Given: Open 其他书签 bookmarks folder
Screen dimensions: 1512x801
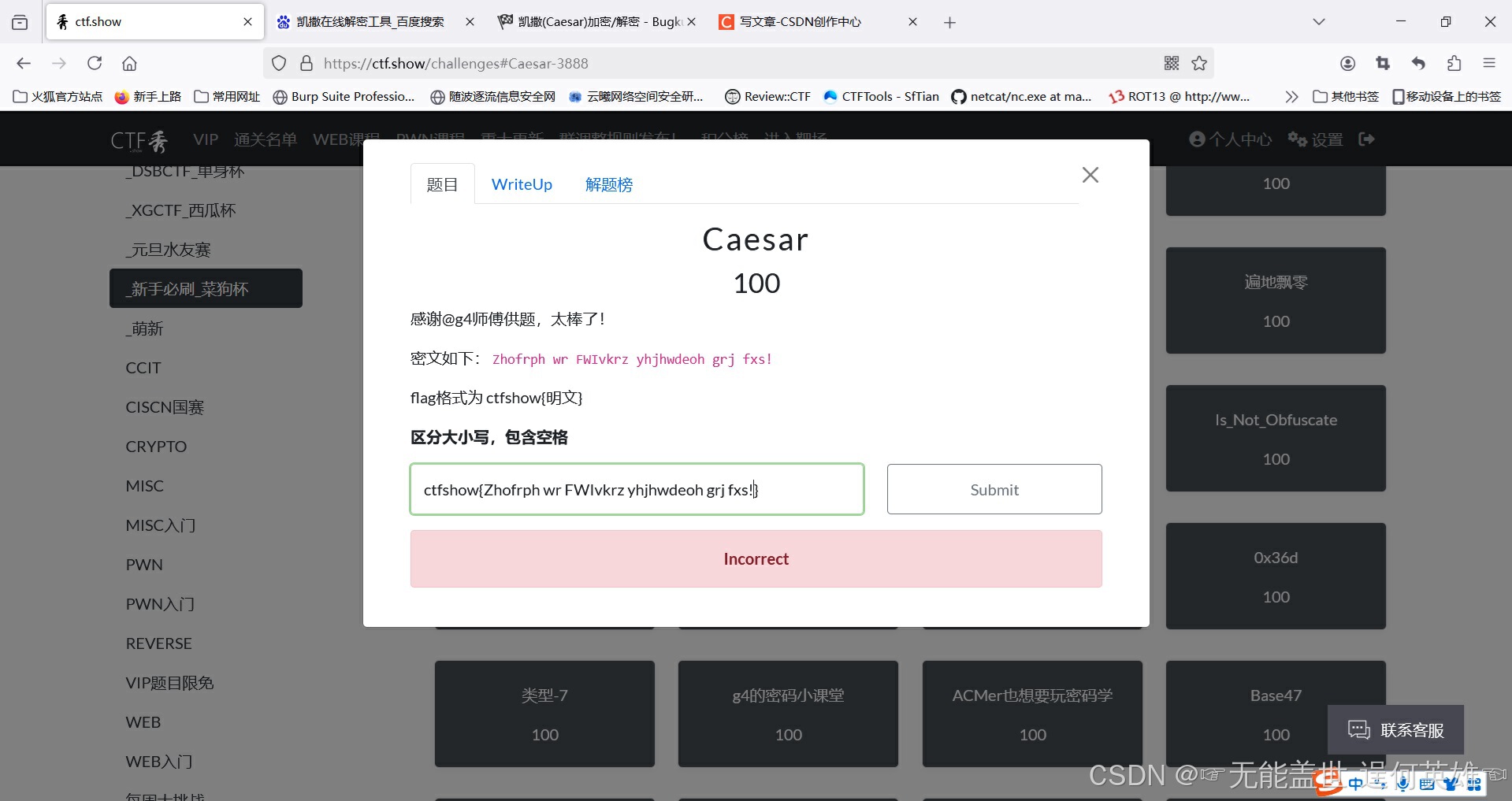Looking at the screenshot, I should 1346,96.
